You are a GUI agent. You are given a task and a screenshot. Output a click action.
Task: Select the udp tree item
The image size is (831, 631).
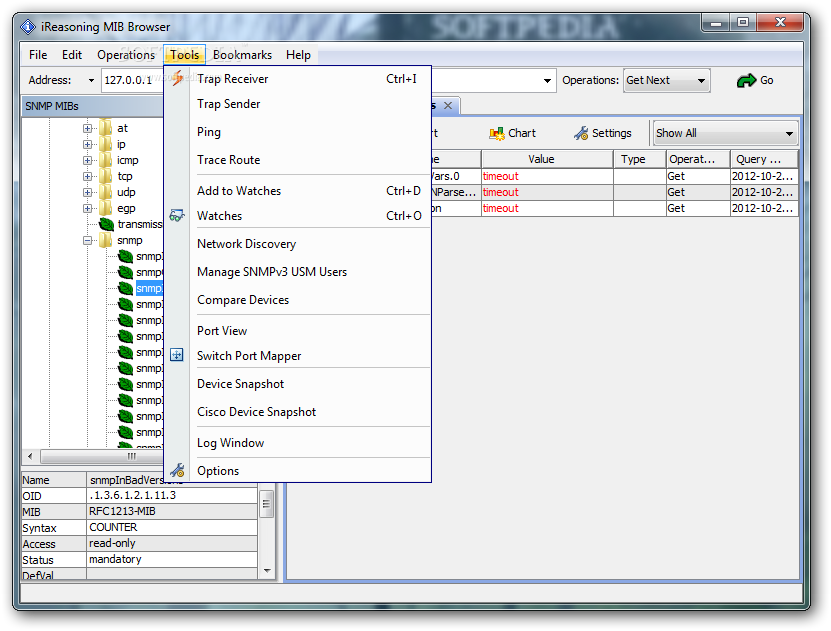click(126, 192)
